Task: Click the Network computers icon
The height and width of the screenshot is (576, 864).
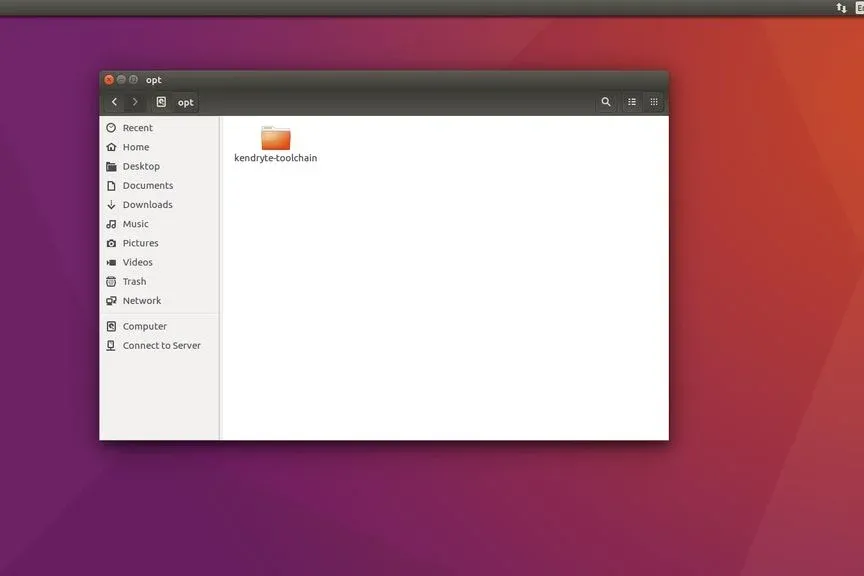Action: [111, 301]
